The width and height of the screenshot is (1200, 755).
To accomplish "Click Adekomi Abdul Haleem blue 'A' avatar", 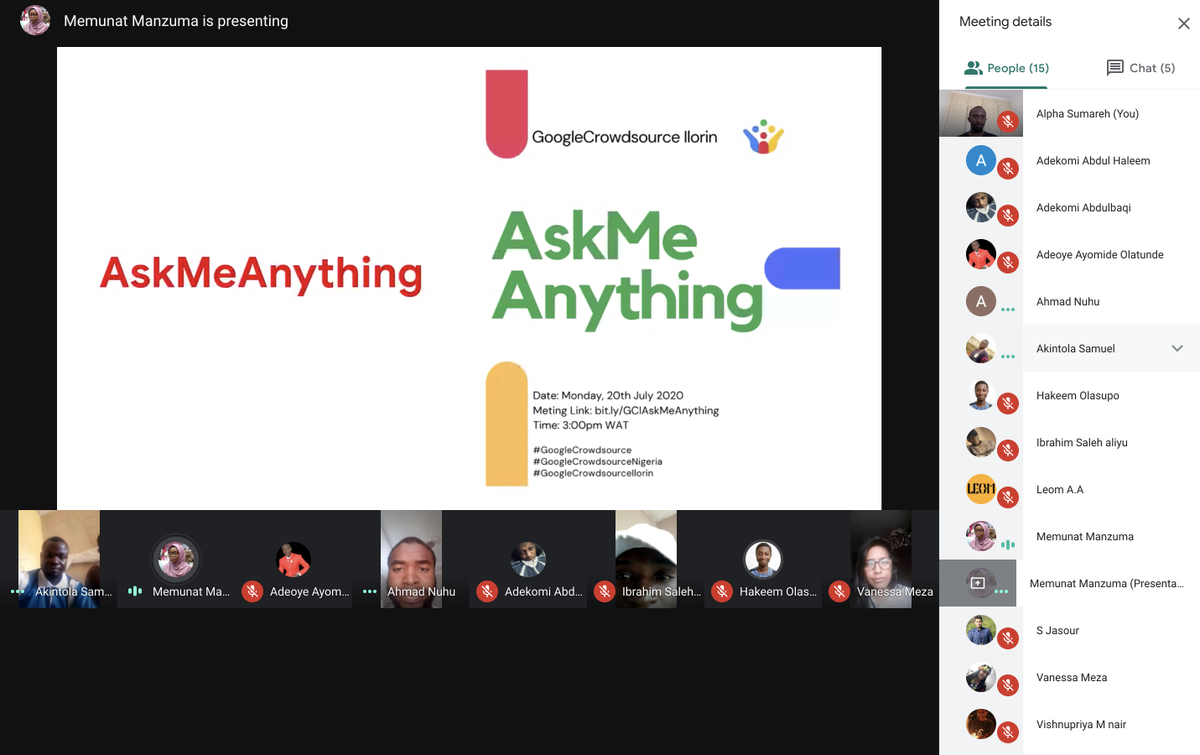I will (x=981, y=160).
